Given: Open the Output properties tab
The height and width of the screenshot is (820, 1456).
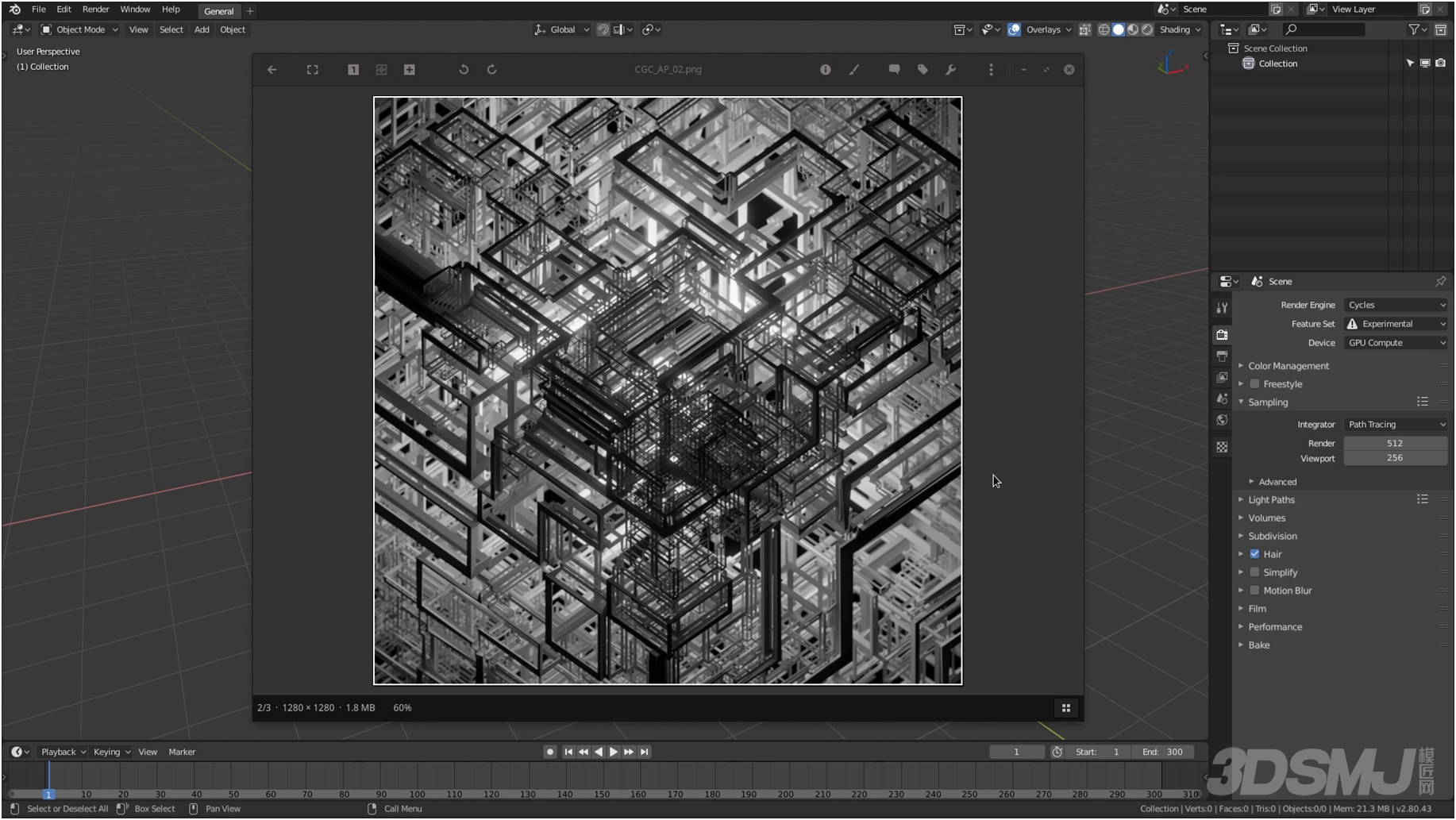Looking at the screenshot, I should coord(1222,356).
